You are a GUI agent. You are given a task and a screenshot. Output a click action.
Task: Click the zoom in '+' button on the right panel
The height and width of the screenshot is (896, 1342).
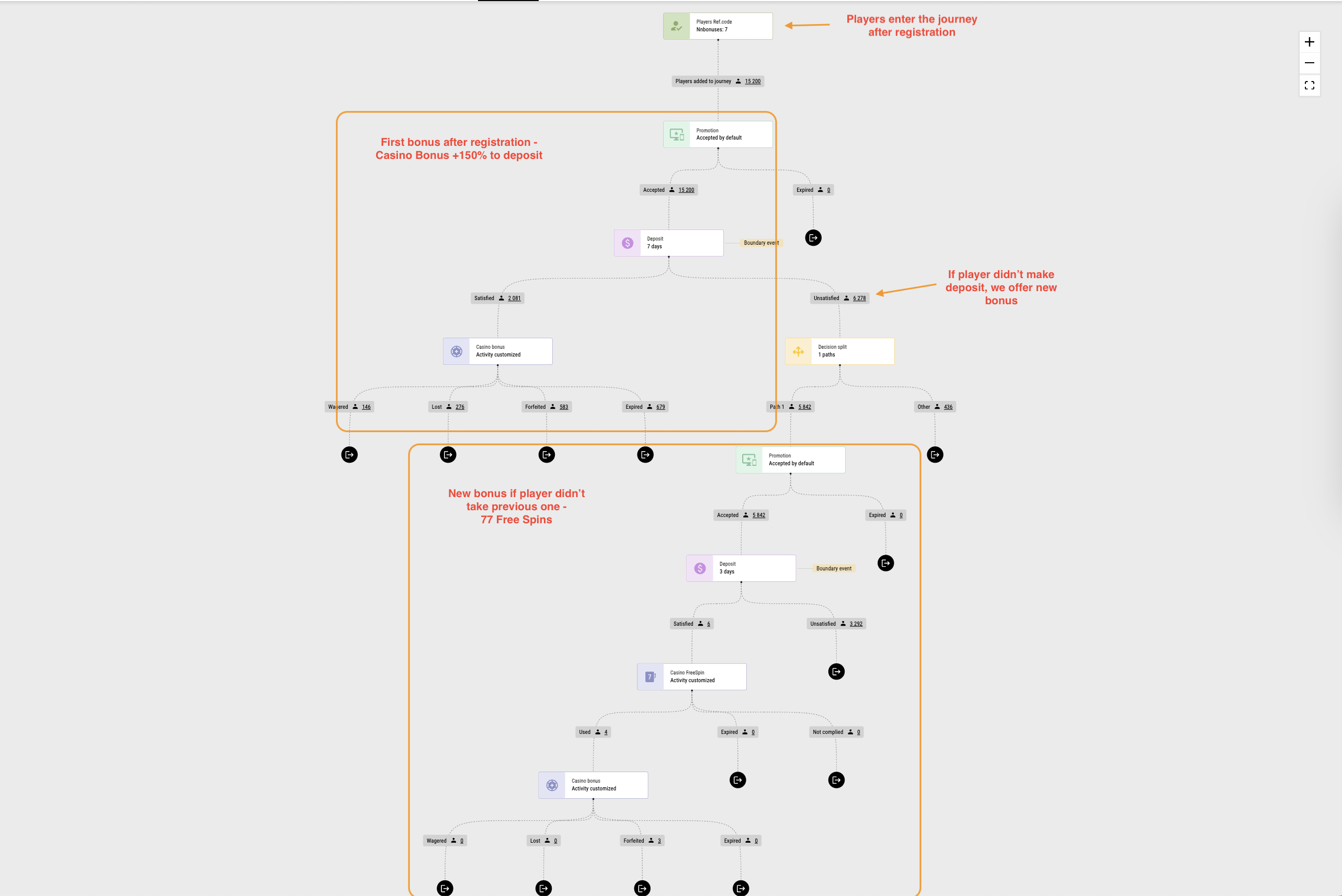[1308, 41]
